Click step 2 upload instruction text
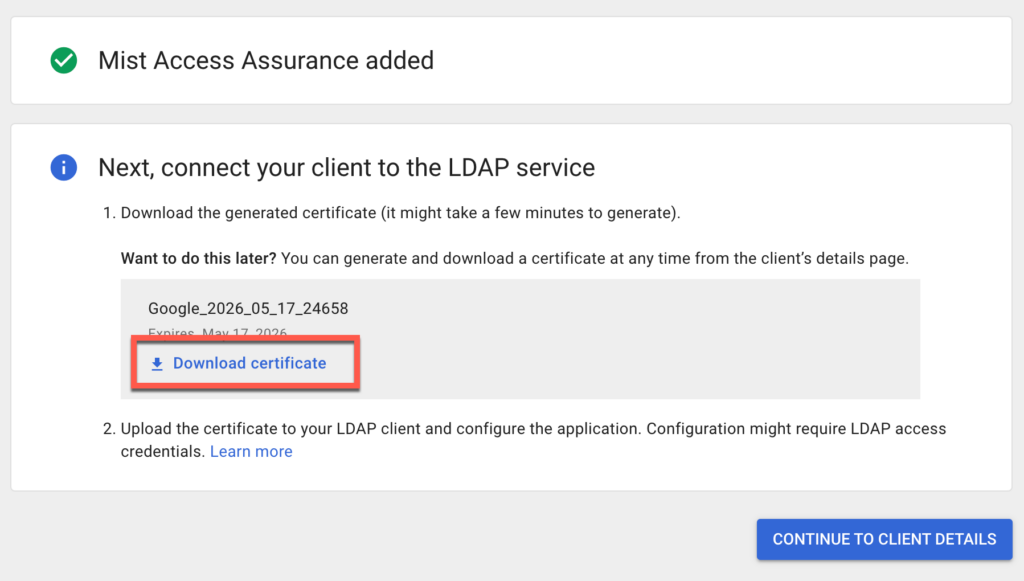Image resolution: width=1024 pixels, height=581 pixels. pyautogui.click(x=532, y=428)
